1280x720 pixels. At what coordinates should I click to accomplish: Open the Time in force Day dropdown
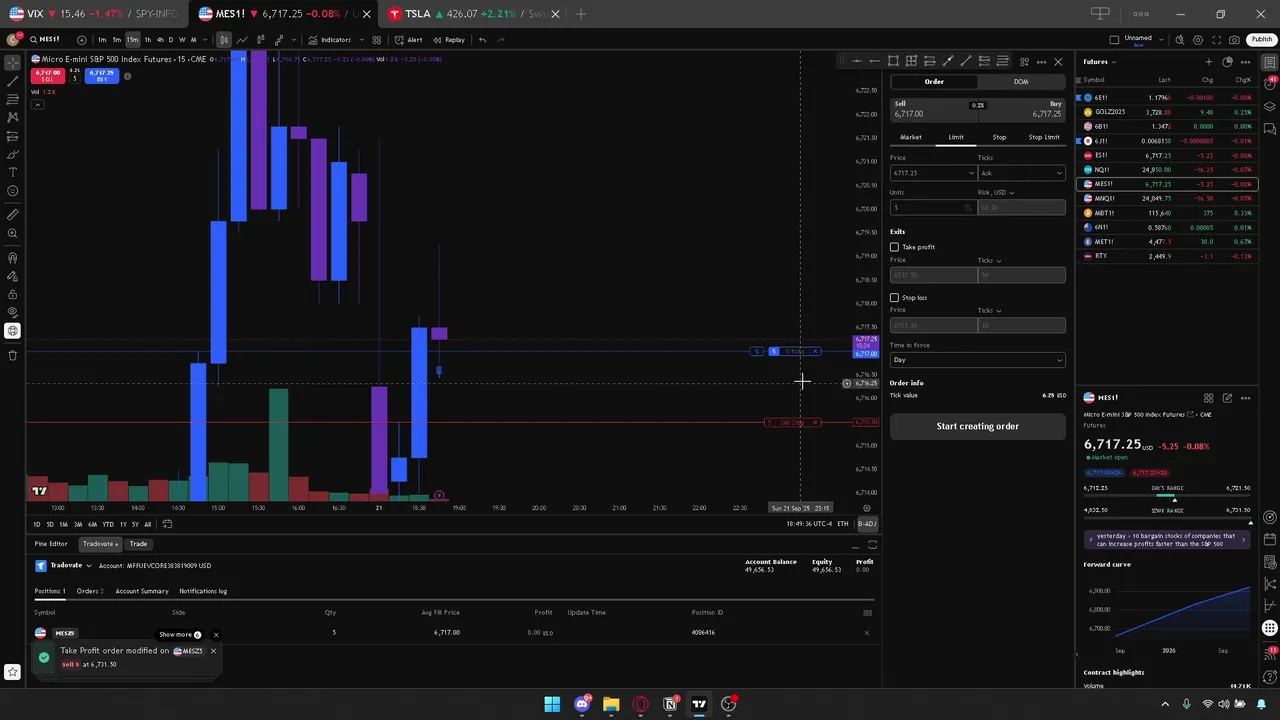[x=977, y=360]
